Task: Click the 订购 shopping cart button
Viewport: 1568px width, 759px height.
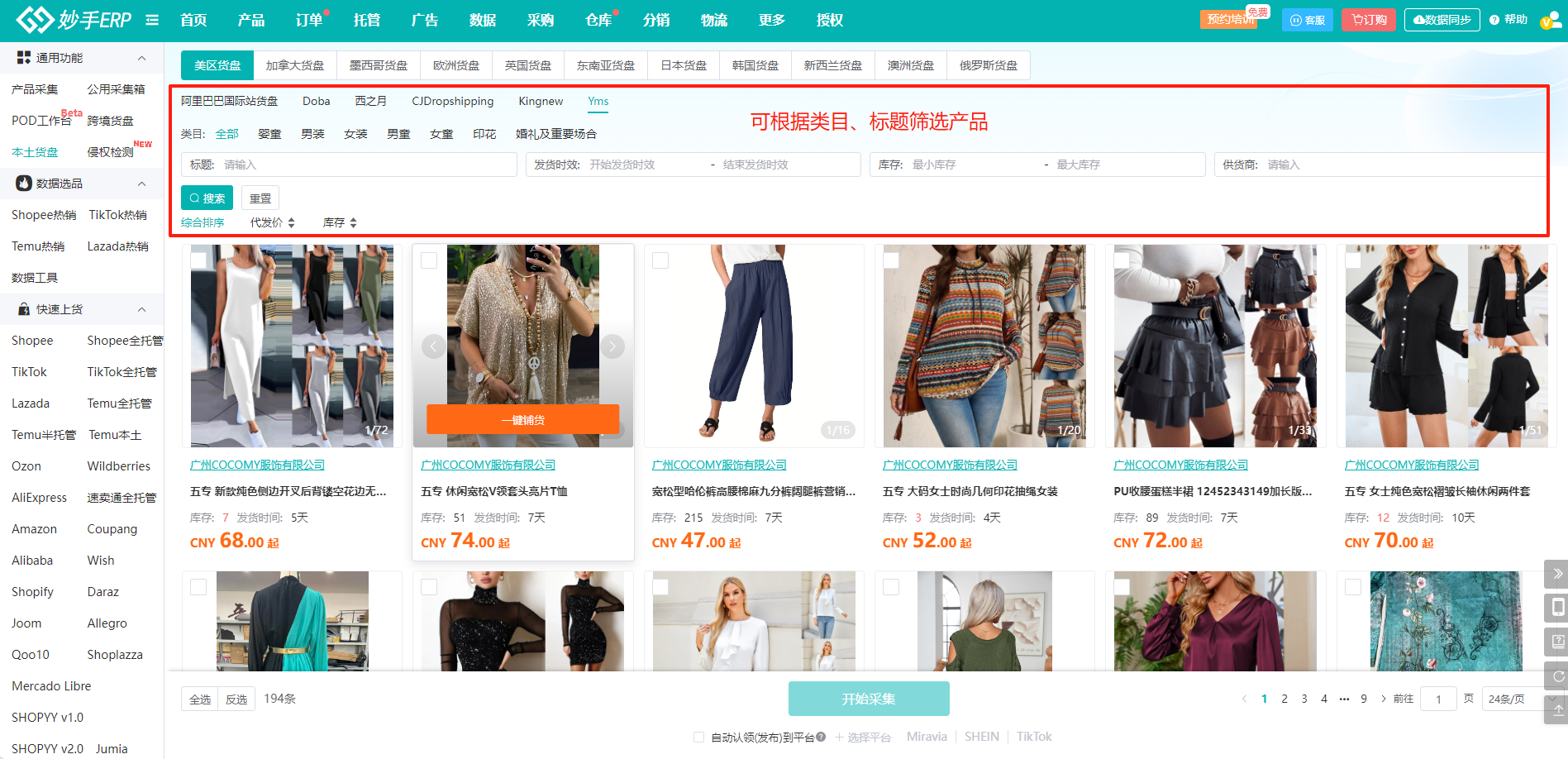Action: pyautogui.click(x=1369, y=20)
